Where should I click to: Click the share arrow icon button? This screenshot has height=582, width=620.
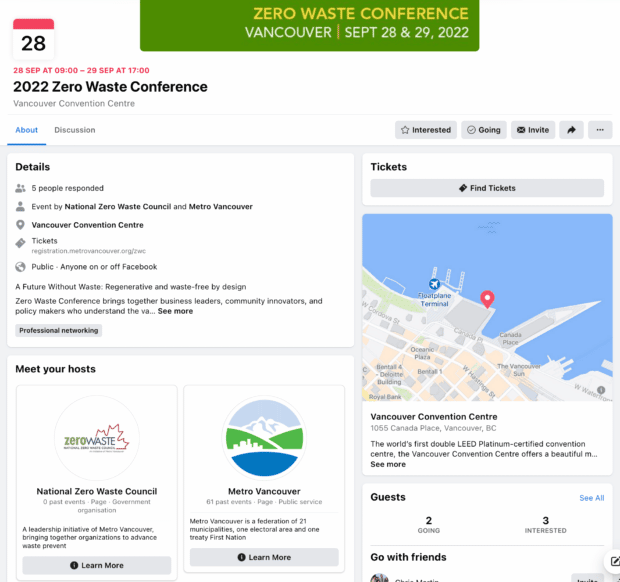coord(571,130)
